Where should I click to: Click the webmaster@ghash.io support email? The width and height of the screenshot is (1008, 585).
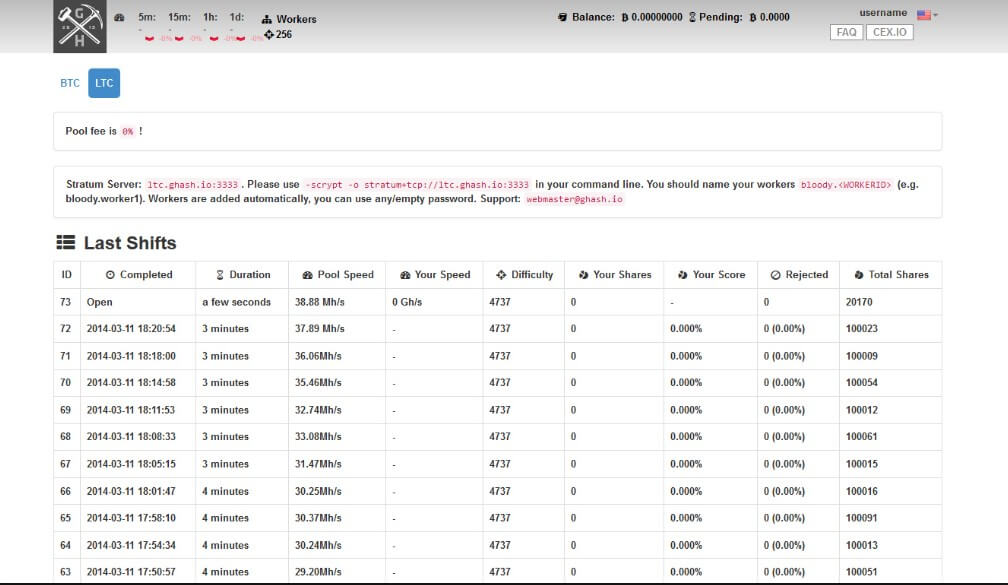coord(574,200)
